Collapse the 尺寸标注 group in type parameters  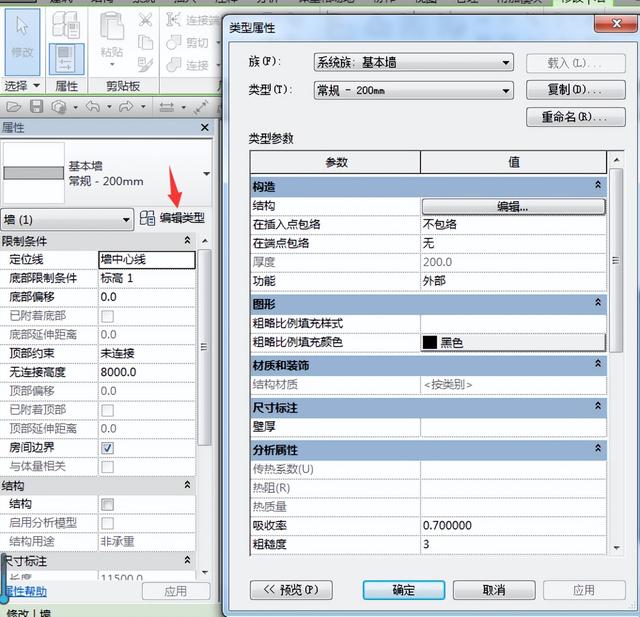tap(598, 406)
